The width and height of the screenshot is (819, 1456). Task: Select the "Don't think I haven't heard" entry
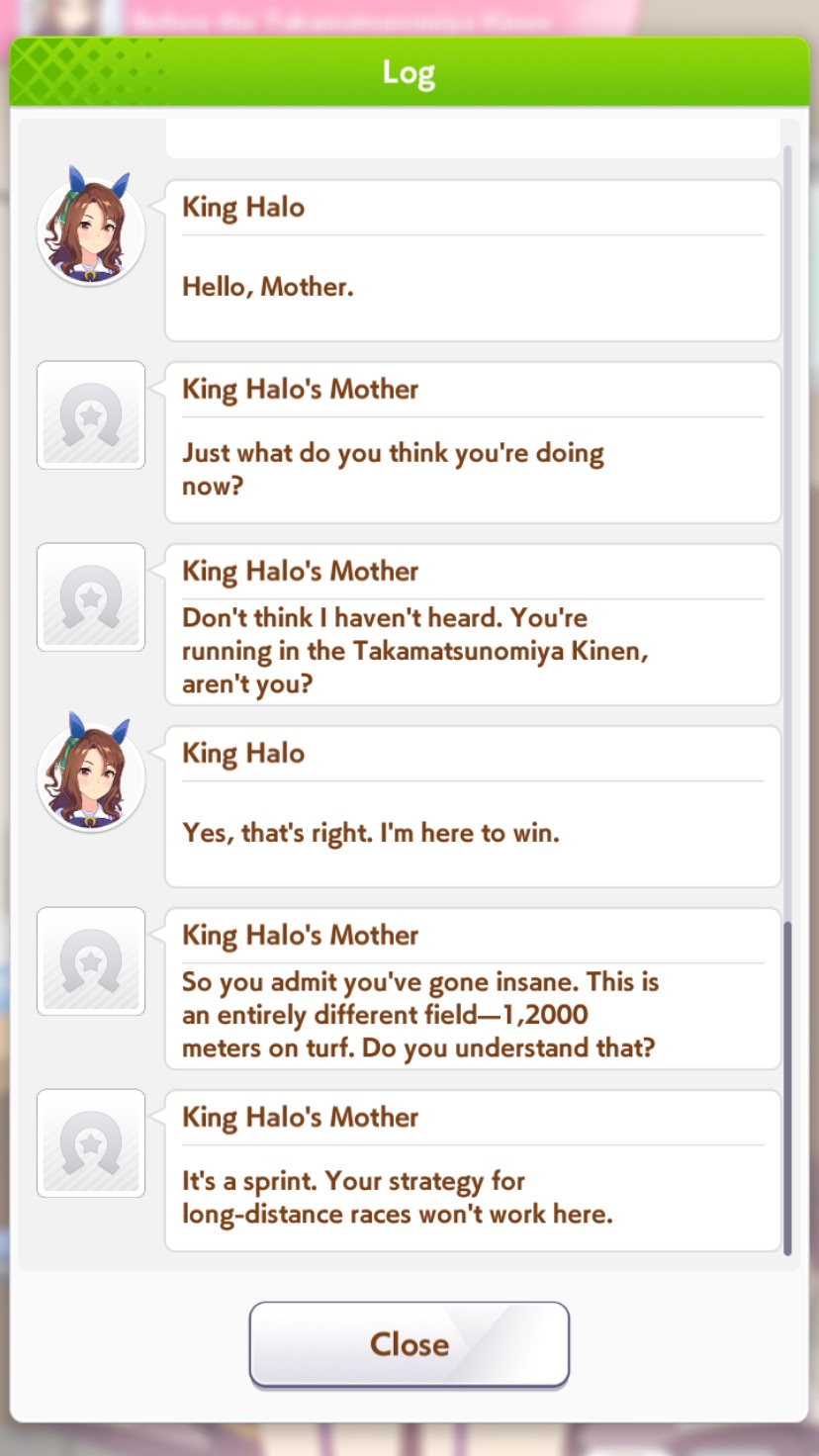pos(473,624)
